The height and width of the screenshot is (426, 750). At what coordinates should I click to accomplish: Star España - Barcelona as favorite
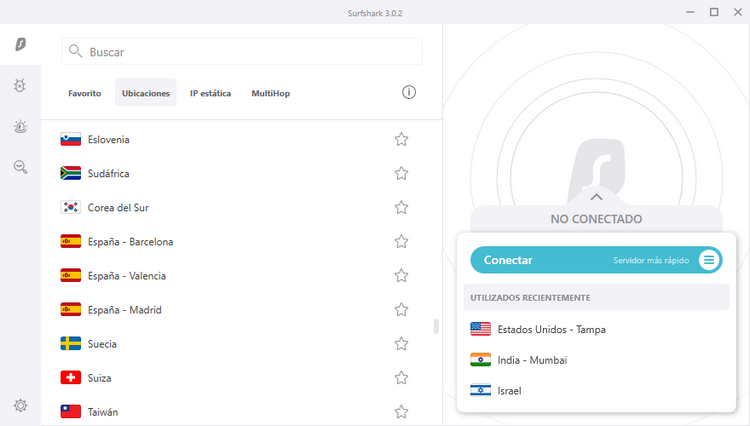pyautogui.click(x=401, y=241)
